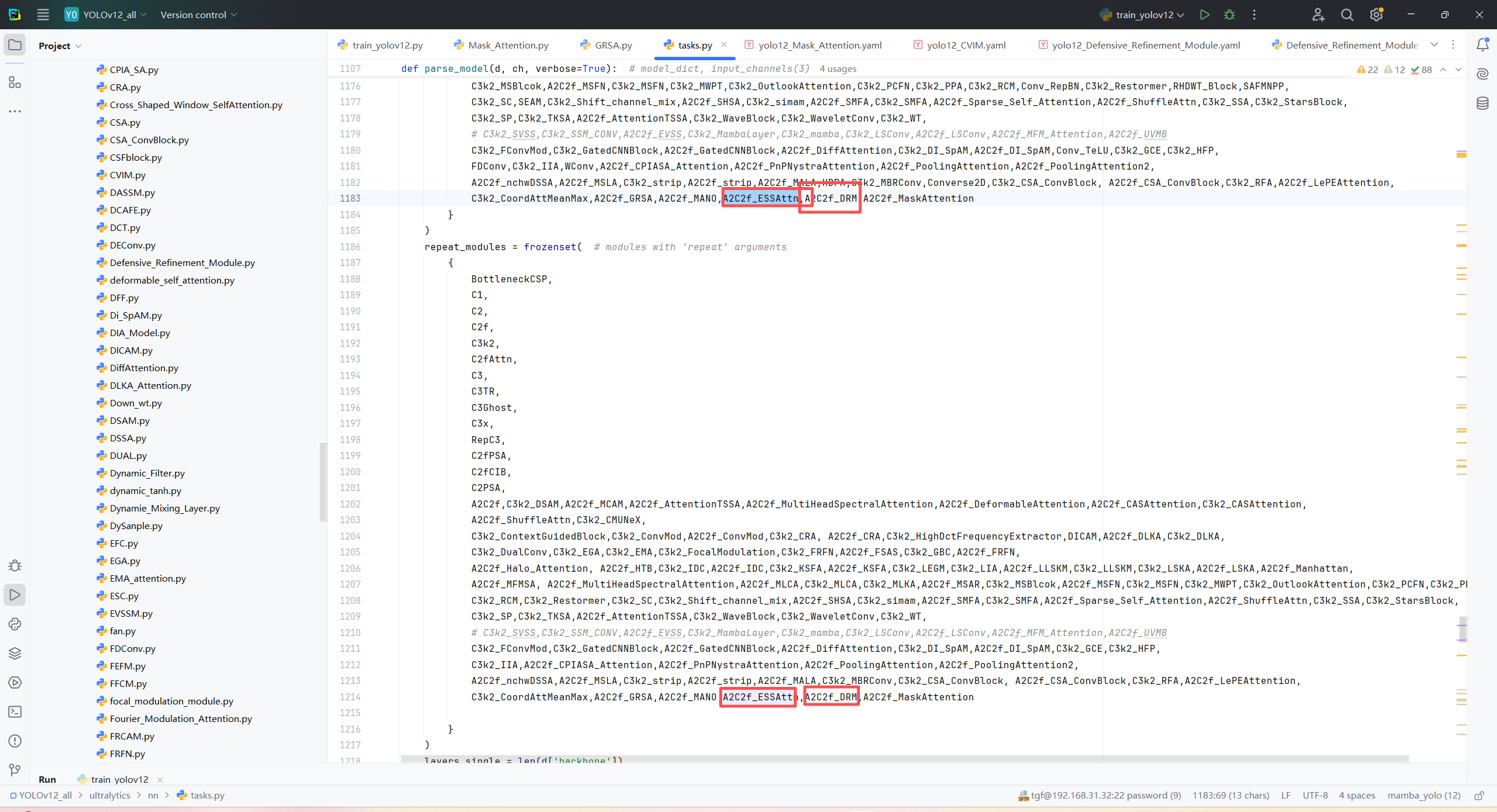This screenshot has width=1497, height=812.
Task: Toggle read-only lock in status bar
Action: click(1479, 796)
